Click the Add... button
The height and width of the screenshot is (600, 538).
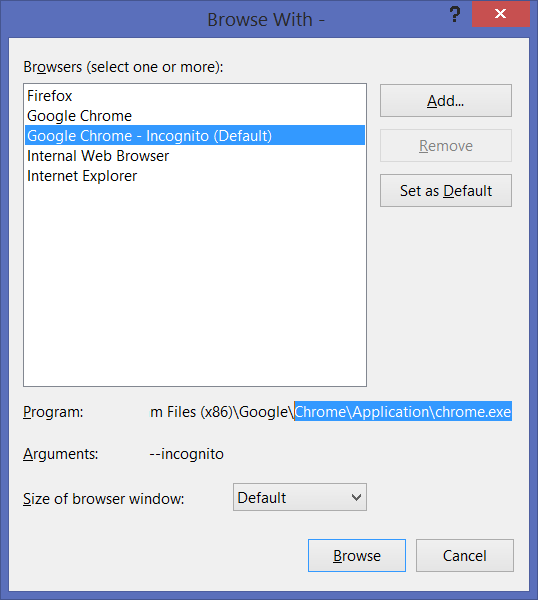(x=445, y=101)
